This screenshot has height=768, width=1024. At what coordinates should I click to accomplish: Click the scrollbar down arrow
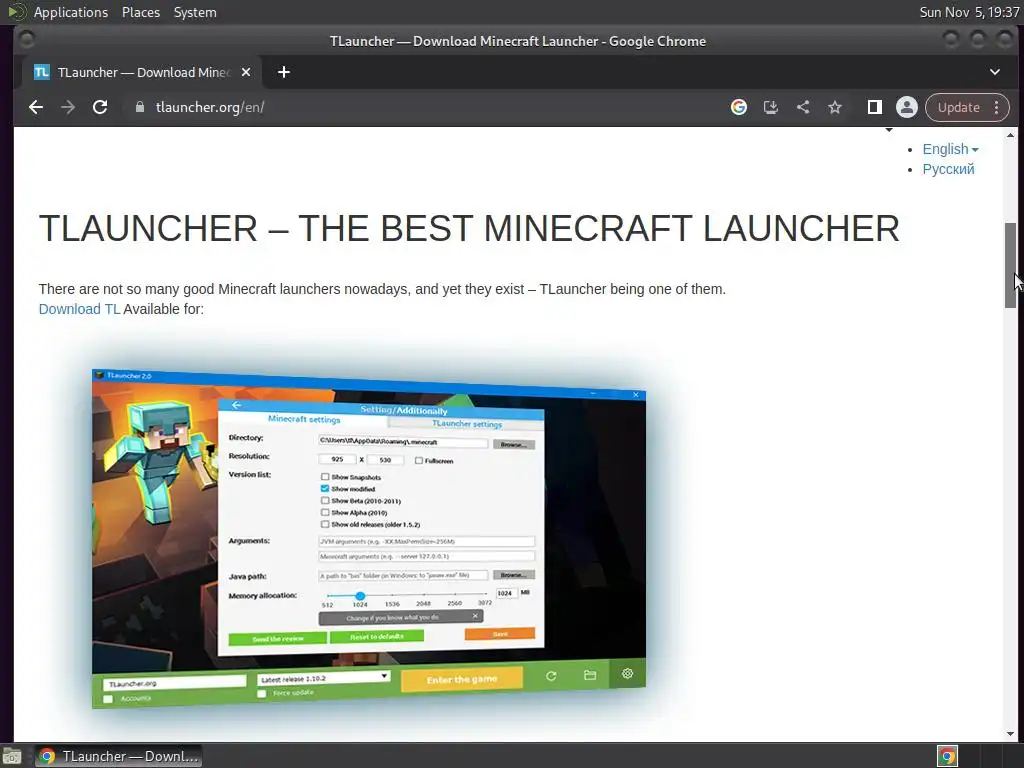tap(1010, 734)
